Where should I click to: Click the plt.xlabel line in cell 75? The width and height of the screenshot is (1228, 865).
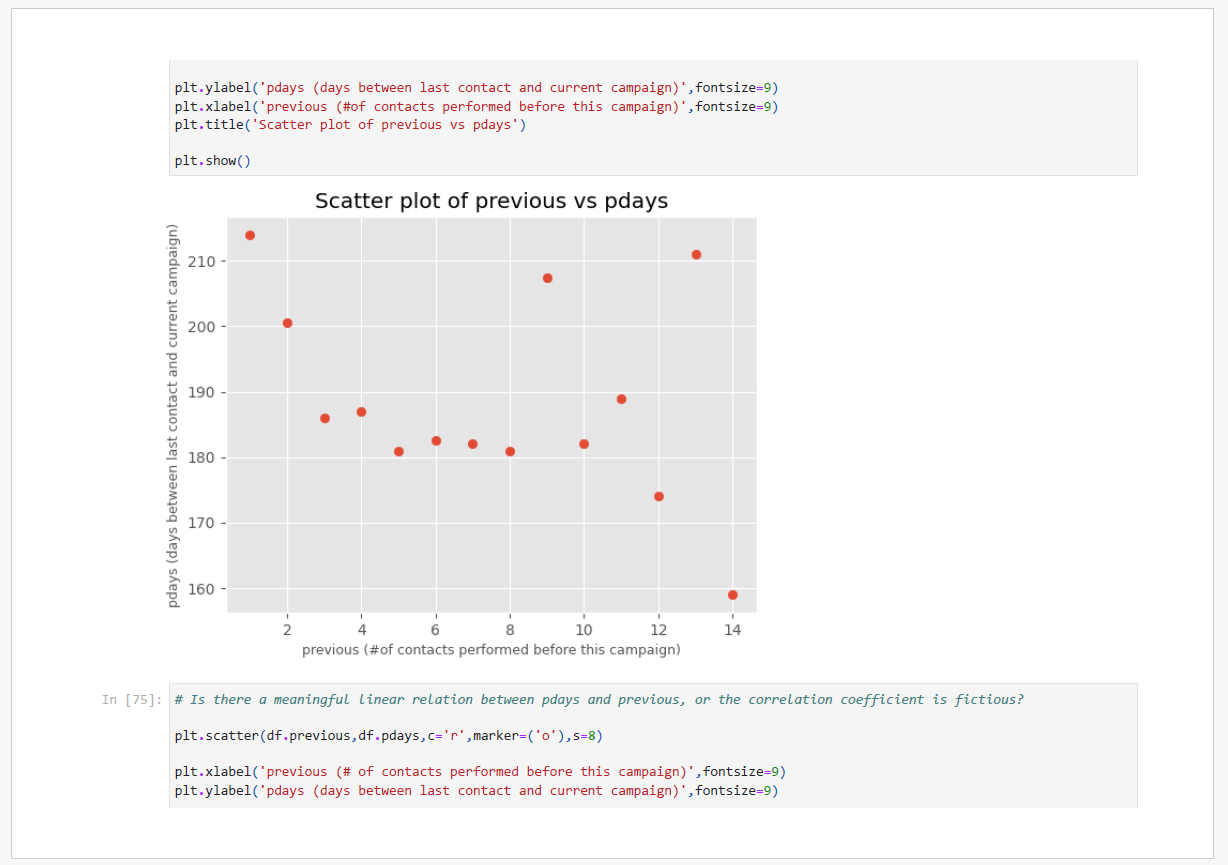point(480,772)
